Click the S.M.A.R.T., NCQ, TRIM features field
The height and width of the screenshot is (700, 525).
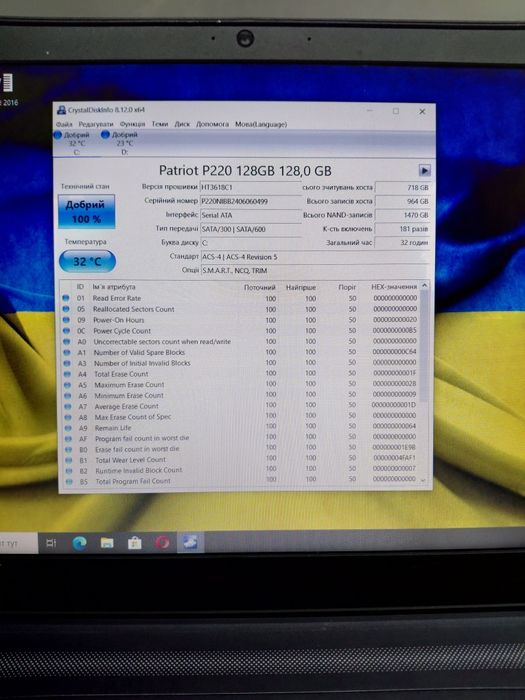point(315,271)
